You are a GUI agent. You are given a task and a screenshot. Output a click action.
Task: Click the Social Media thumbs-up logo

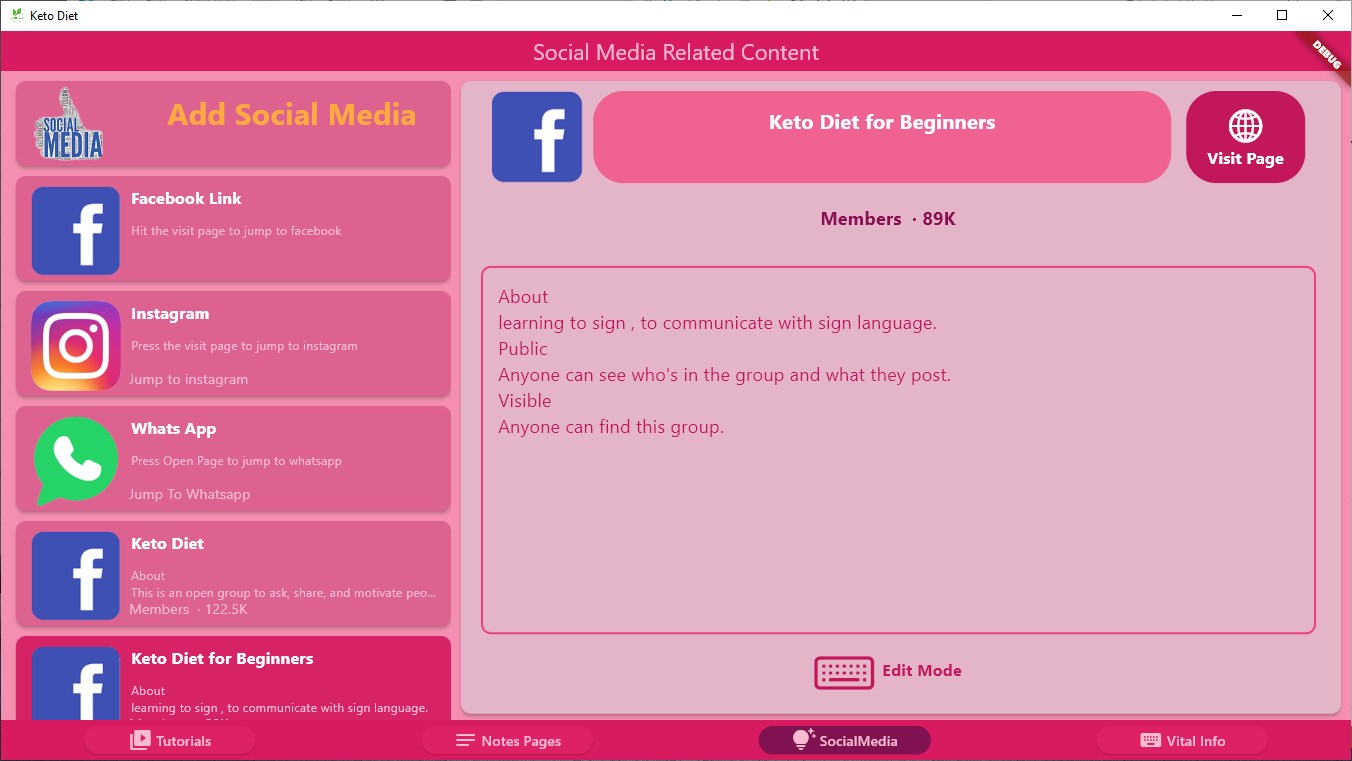click(69, 123)
